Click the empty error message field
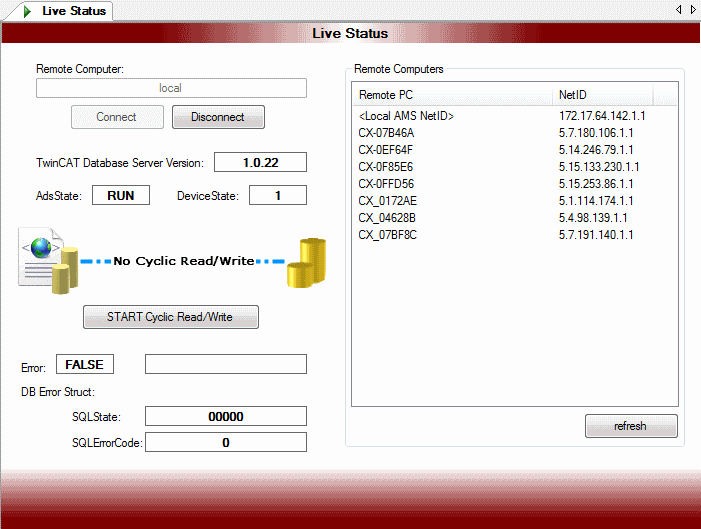 click(x=226, y=364)
